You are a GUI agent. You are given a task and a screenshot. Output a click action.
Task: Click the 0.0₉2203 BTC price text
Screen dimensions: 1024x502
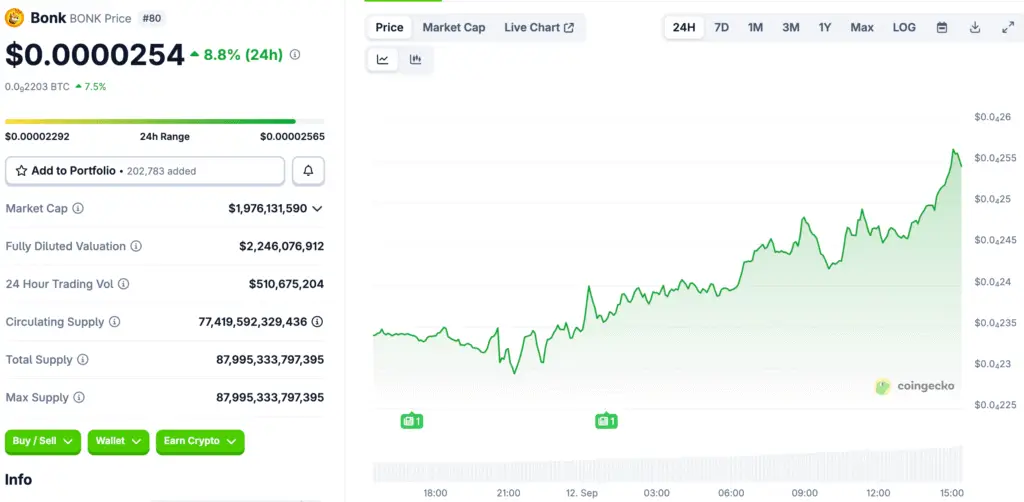point(37,86)
